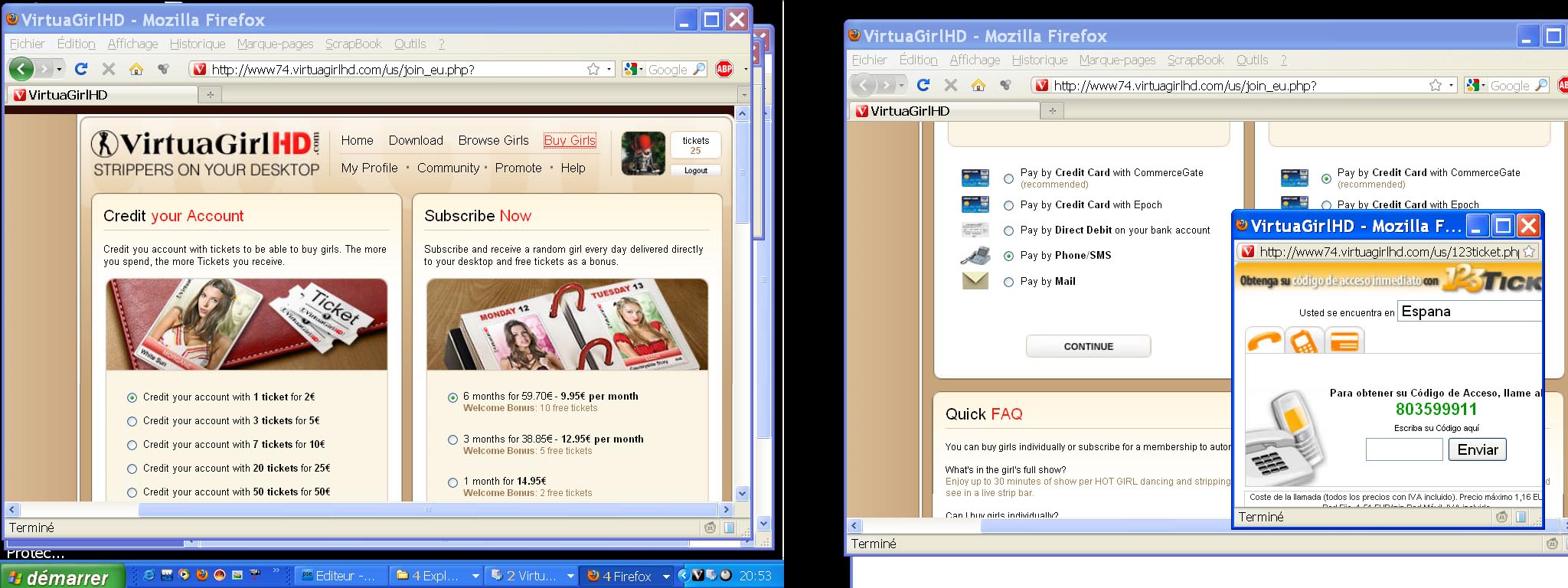This screenshot has width=1568, height=588.
Task: Open country dropdown showing Espana
Action: coord(1469,311)
